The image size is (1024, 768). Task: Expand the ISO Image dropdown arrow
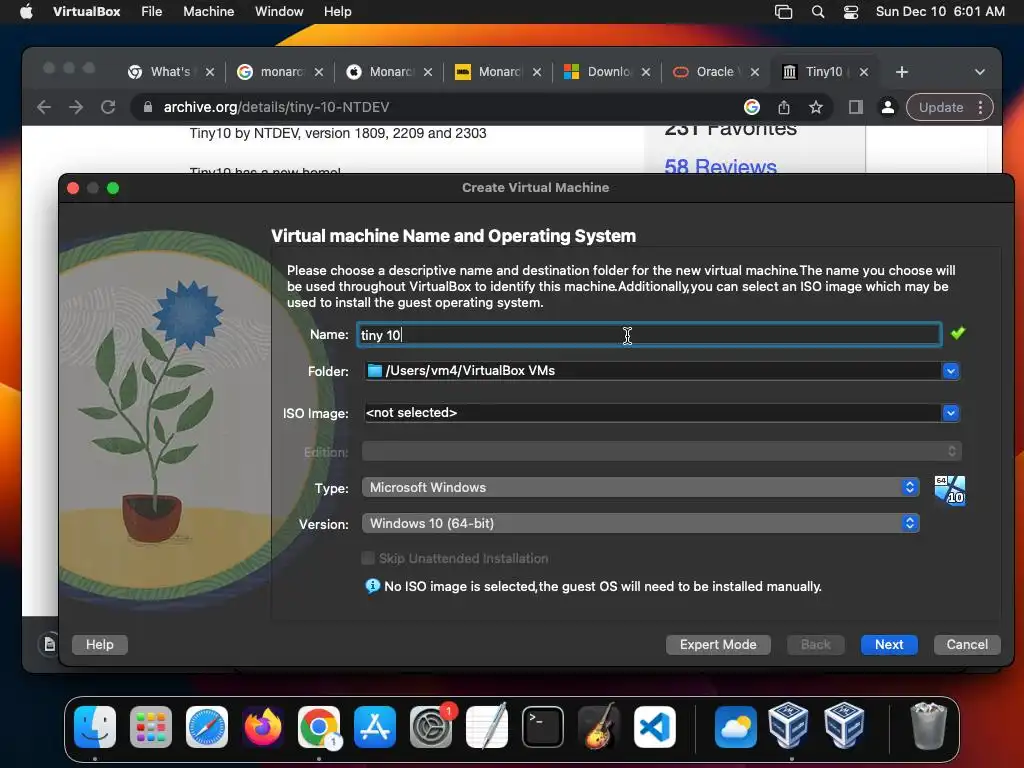click(951, 413)
